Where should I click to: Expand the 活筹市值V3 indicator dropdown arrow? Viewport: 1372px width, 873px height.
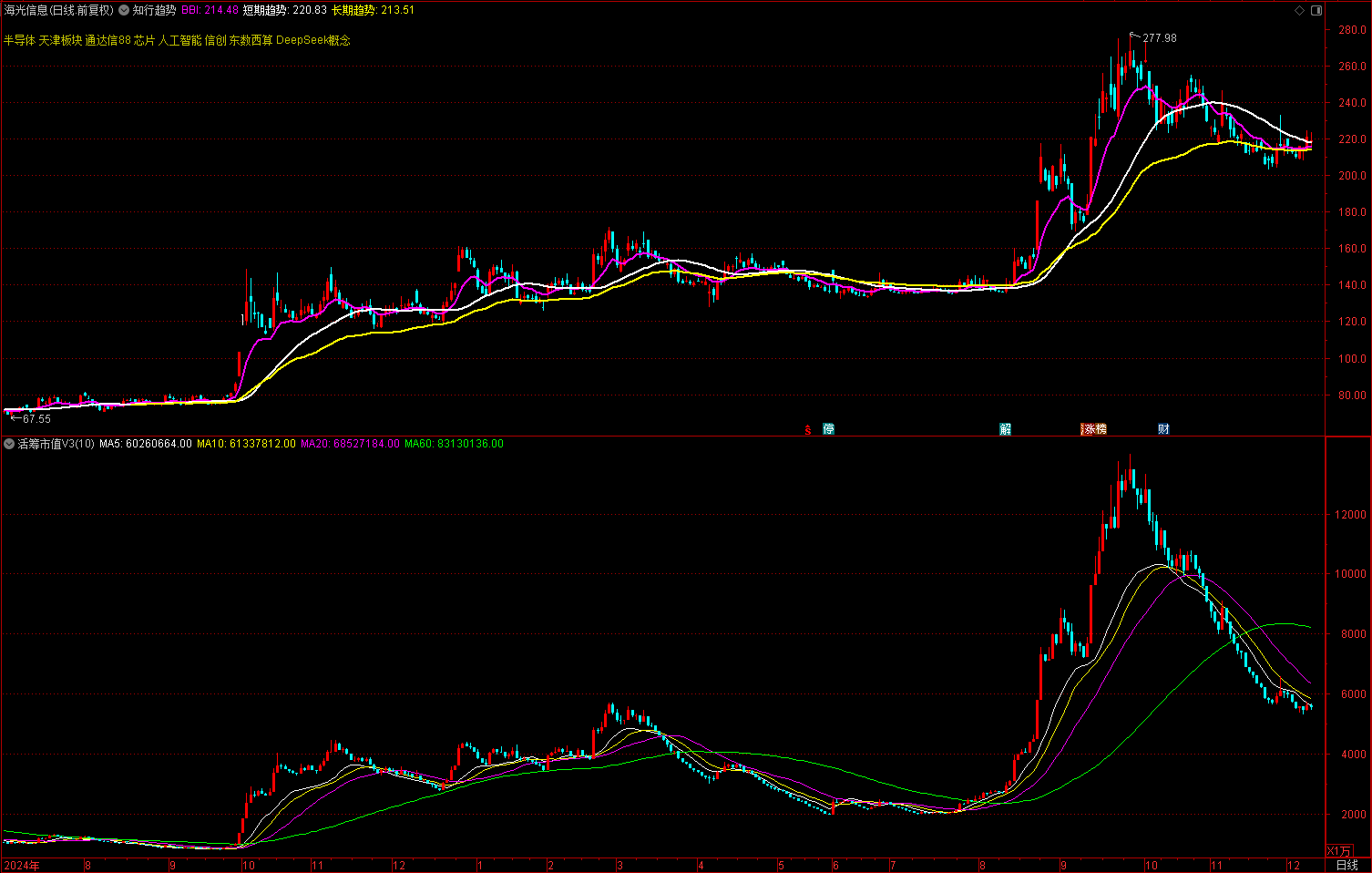point(9,444)
